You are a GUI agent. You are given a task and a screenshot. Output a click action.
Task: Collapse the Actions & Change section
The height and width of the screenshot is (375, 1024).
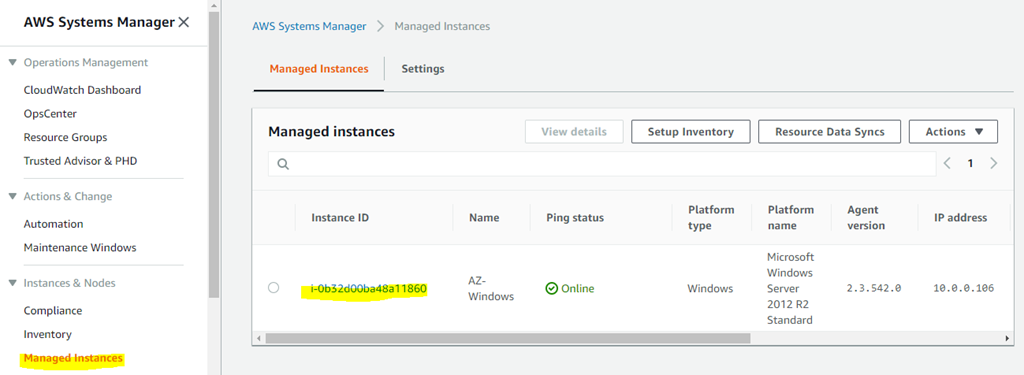[x=12, y=197]
